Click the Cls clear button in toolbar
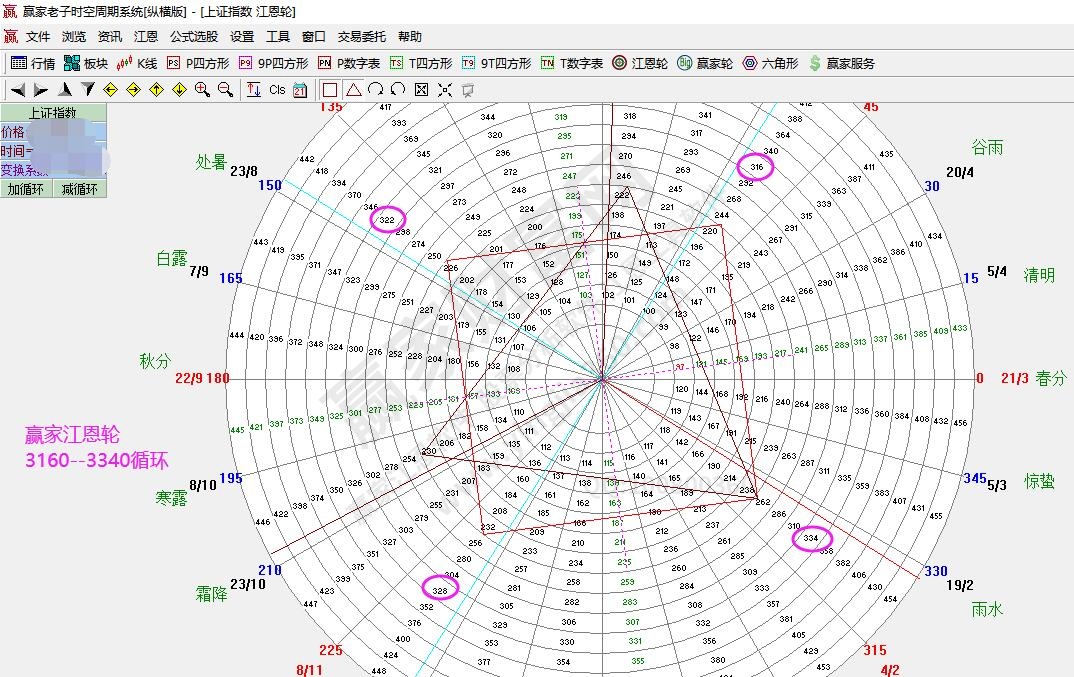The image size is (1074, 677). (277, 90)
